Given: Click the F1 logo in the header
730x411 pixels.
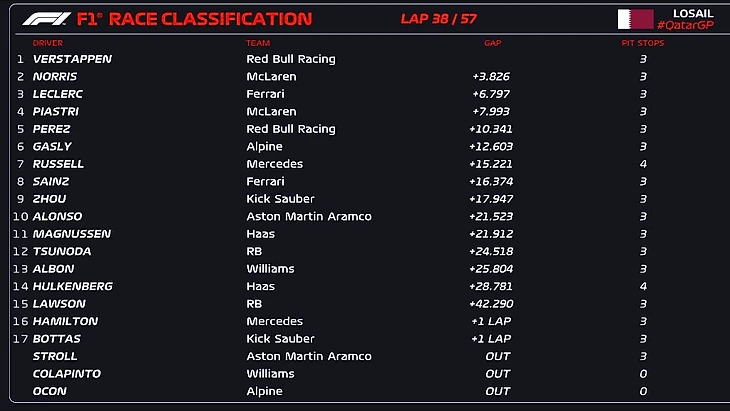Looking at the screenshot, I should click(45, 18).
